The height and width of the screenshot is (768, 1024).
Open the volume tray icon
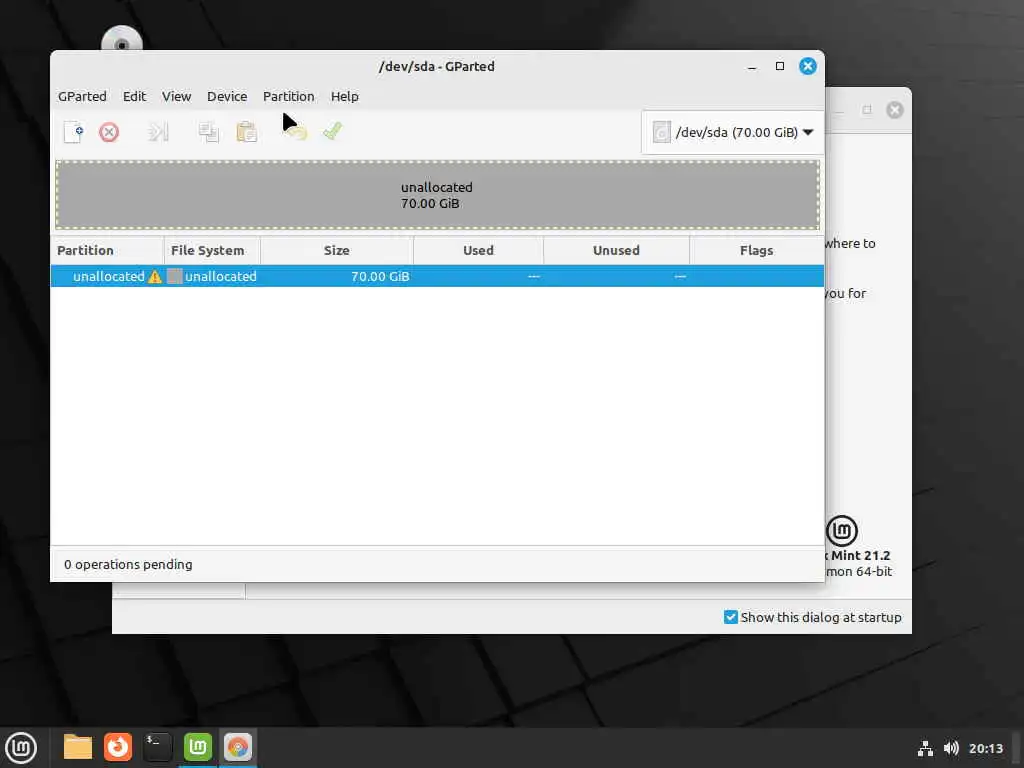pyautogui.click(x=951, y=749)
